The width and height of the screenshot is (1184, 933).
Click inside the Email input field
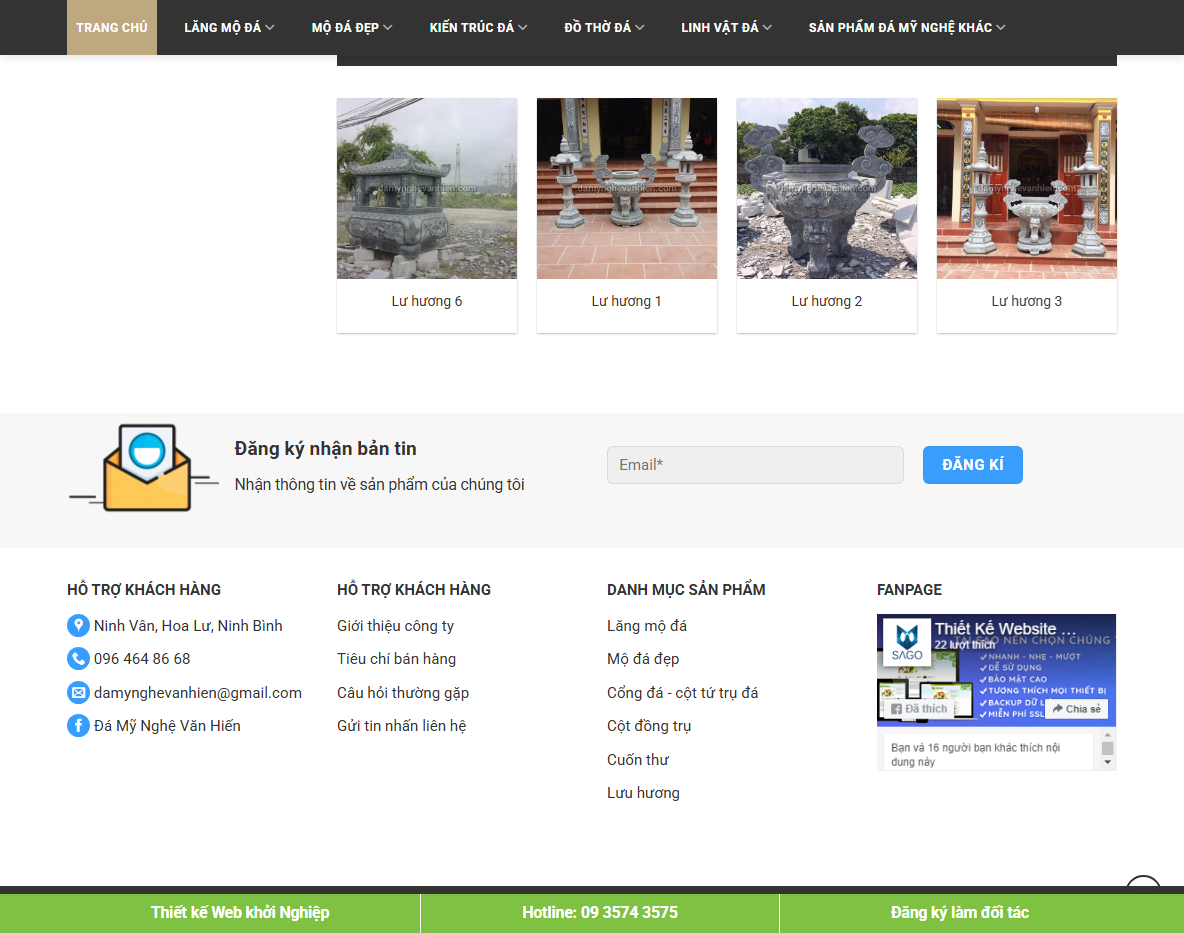pos(755,464)
